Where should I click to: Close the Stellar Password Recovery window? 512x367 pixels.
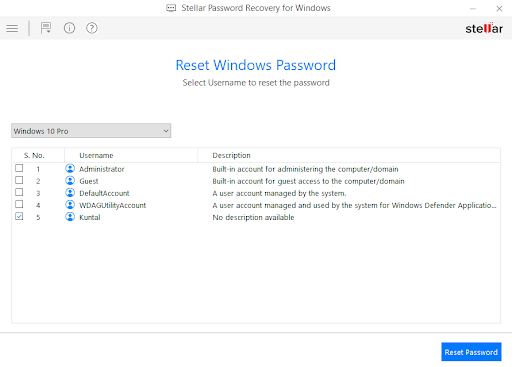coord(499,8)
